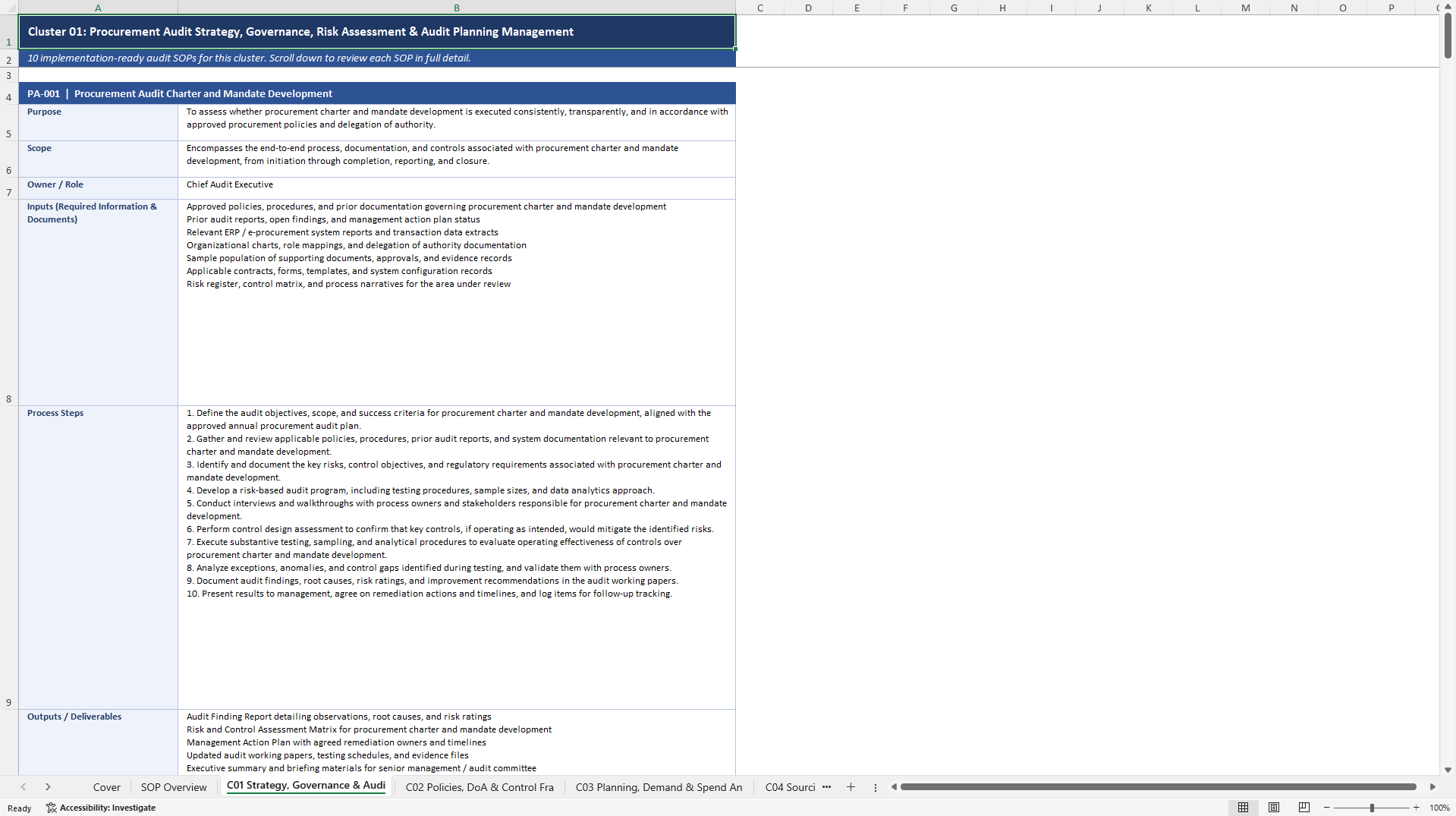Select PA-001 Procurement Audit Charter heading
Viewport: 1456px width, 816px height.
pyautogui.click(x=377, y=93)
